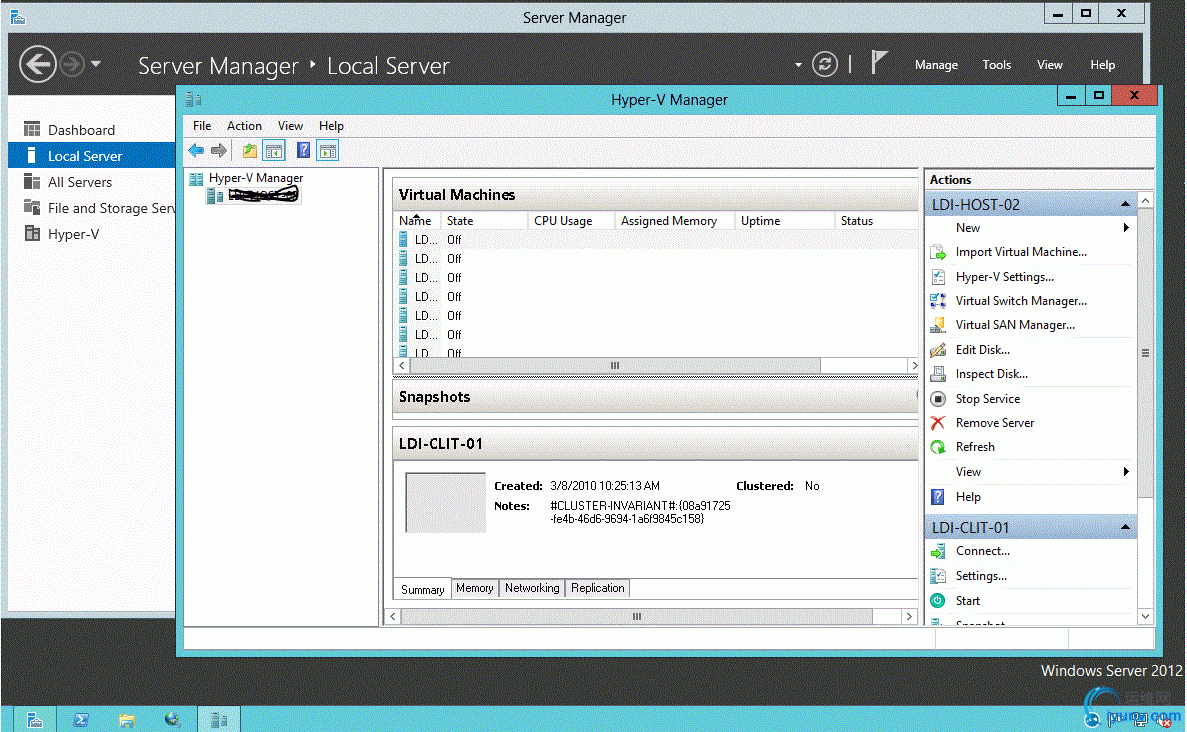This screenshot has width=1187, height=732.
Task: Click the Refresh icon in Server Manager header
Action: tap(824, 64)
